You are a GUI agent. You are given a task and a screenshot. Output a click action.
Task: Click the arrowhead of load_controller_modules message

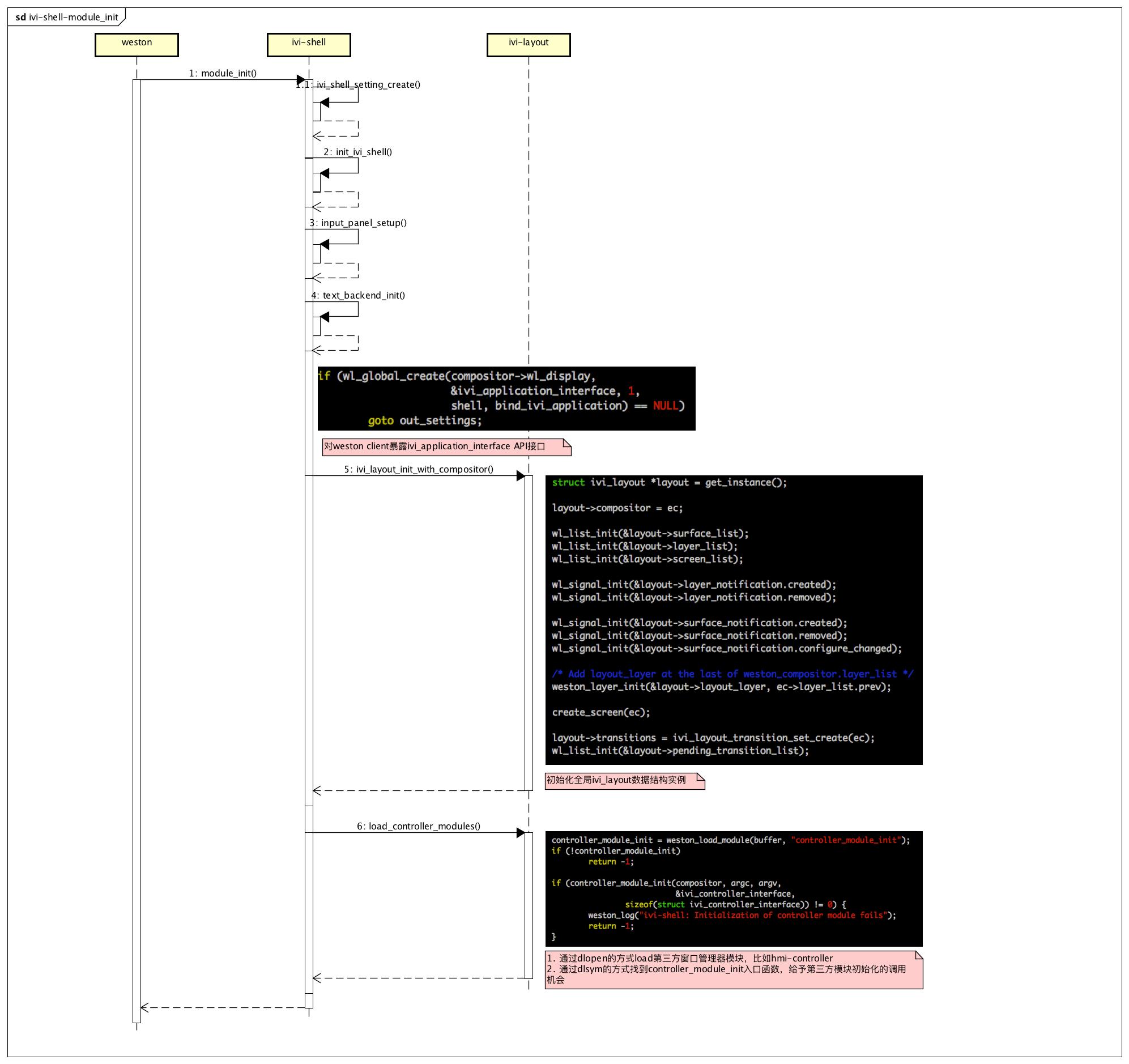pyautogui.click(x=520, y=833)
